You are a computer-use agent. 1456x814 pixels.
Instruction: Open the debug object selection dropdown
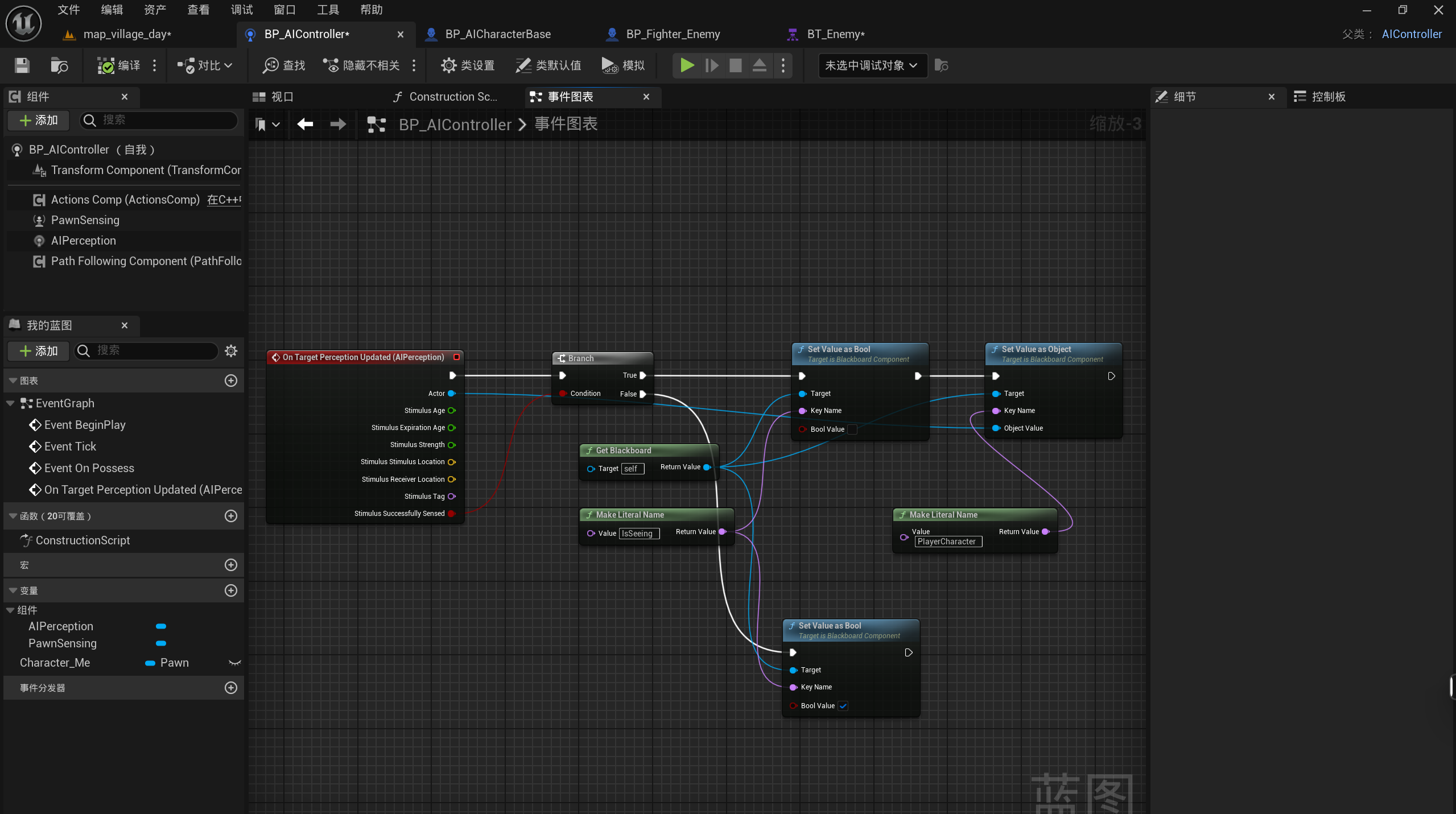[871, 65]
